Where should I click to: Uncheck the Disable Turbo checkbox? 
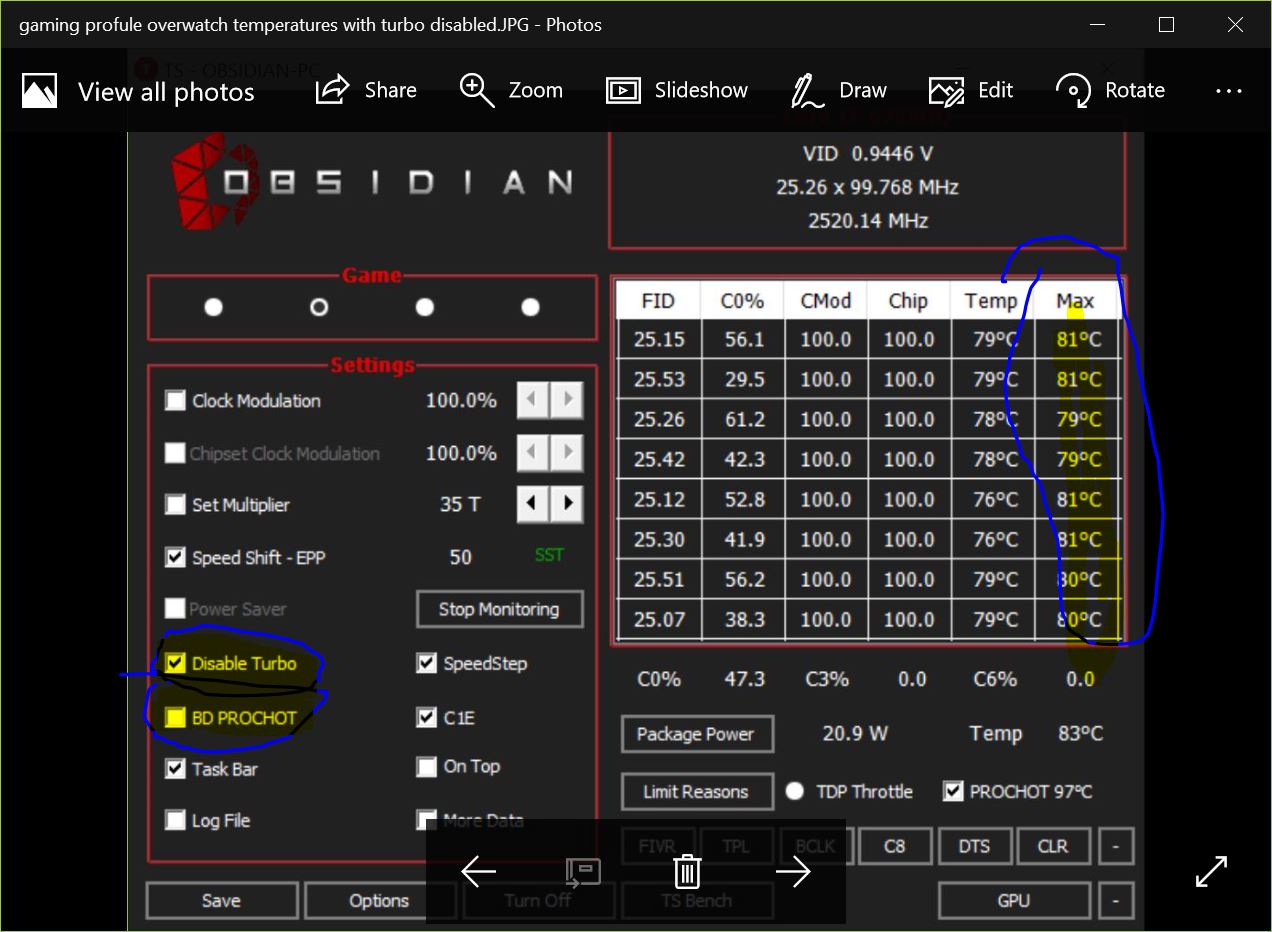click(x=175, y=663)
